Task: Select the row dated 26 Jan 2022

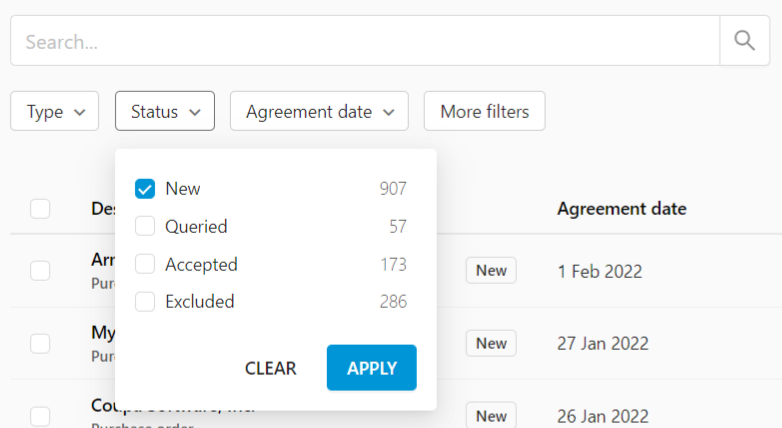Action: point(40,416)
